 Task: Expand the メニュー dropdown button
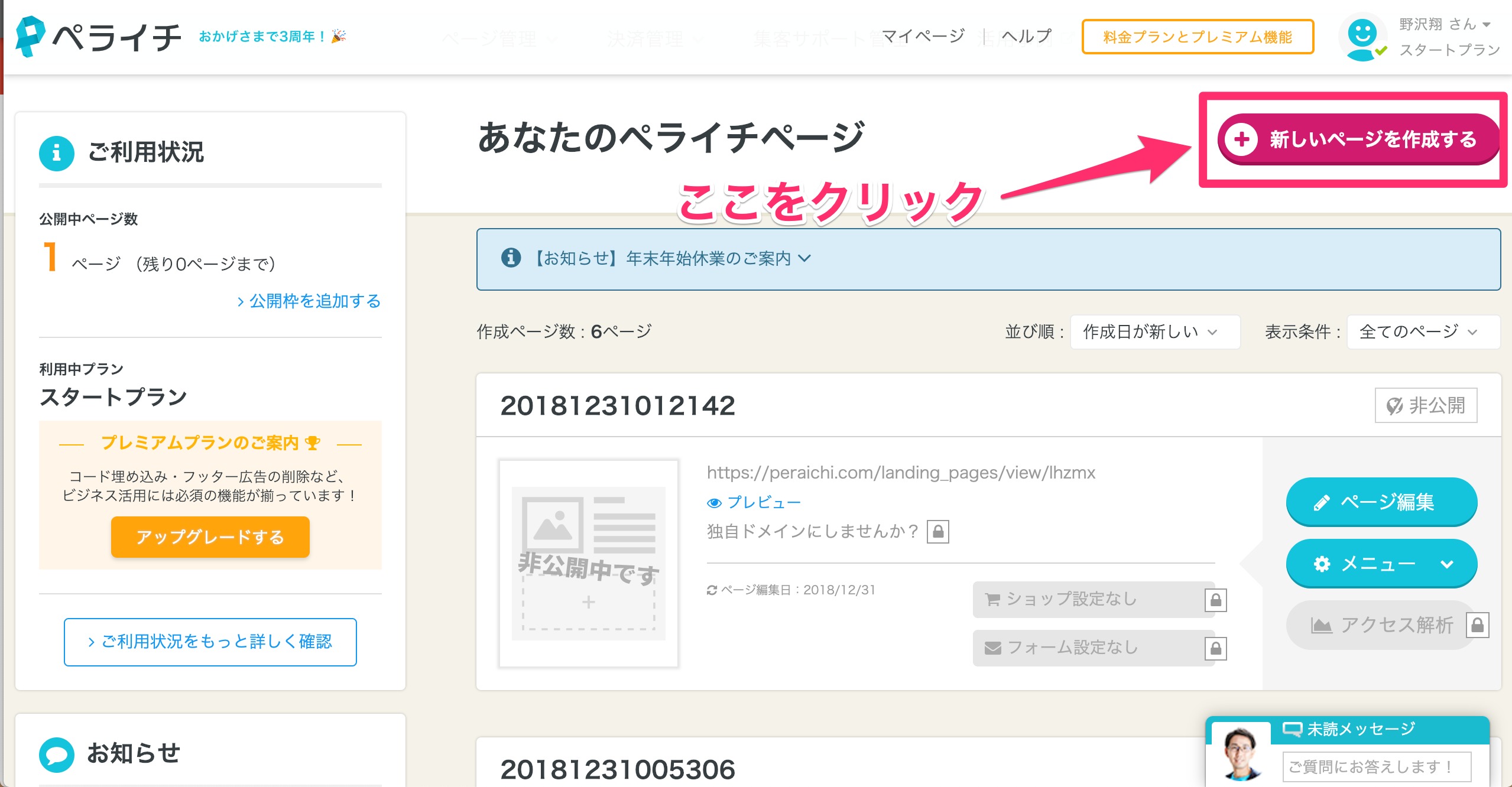coord(1381,563)
